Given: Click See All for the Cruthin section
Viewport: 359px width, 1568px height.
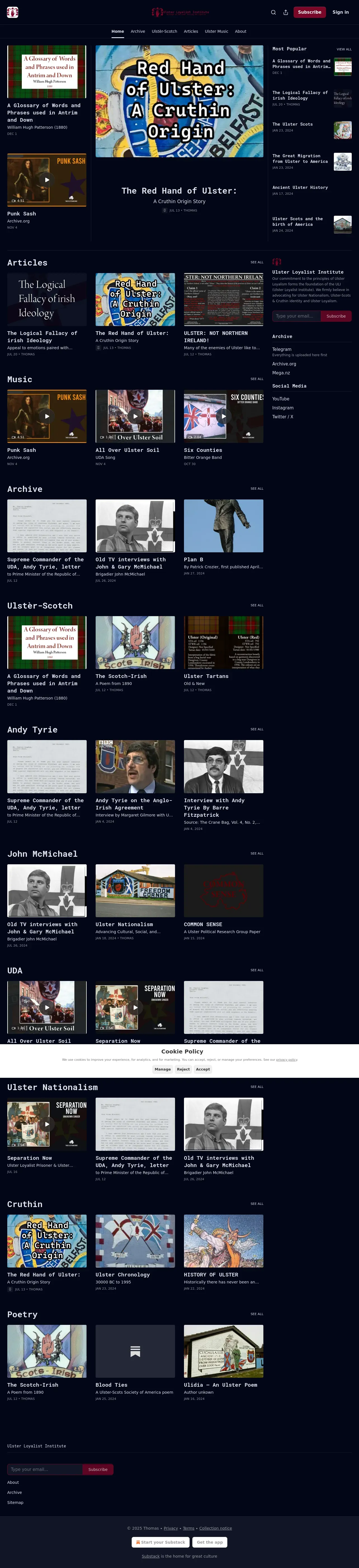Looking at the screenshot, I should tap(257, 1203).
